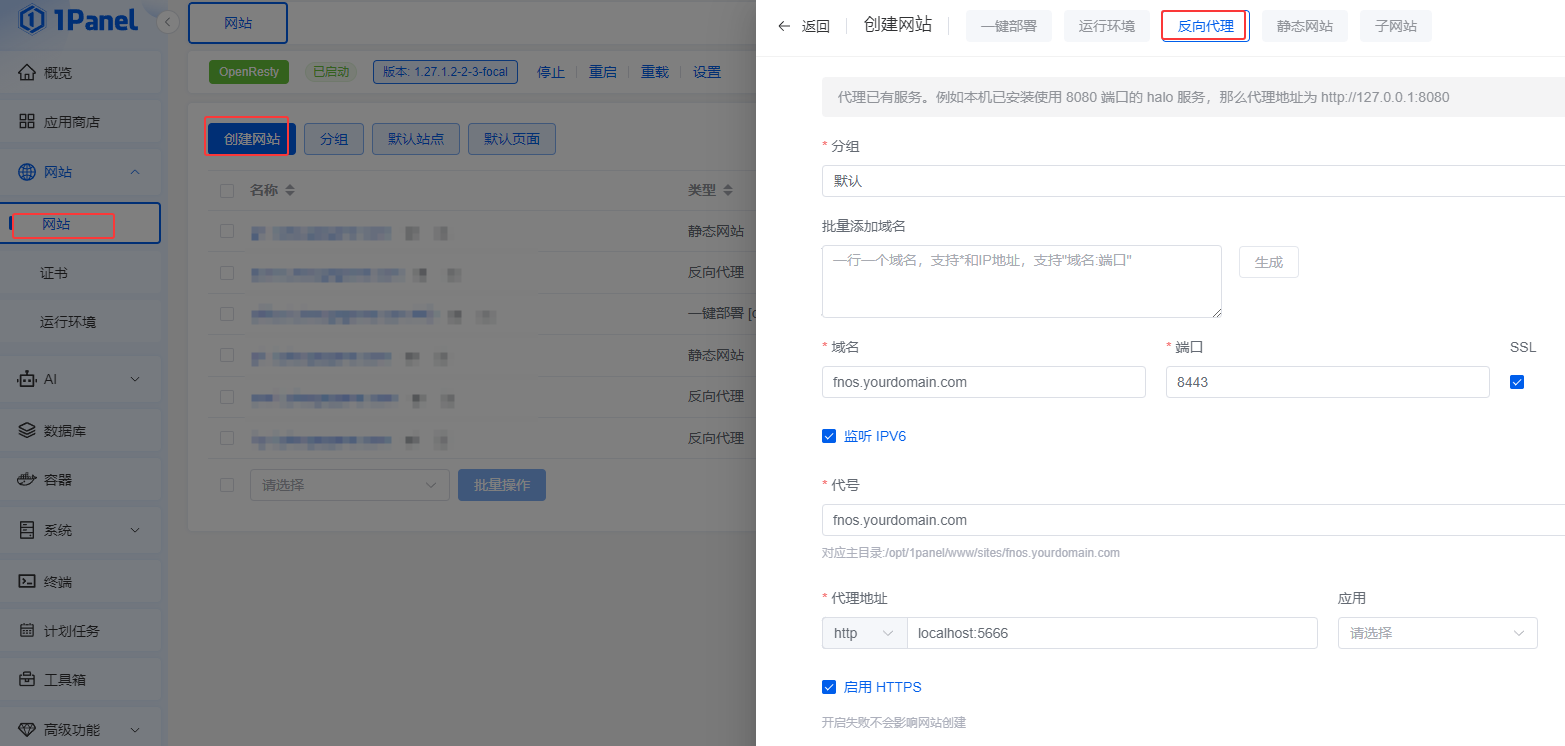This screenshot has height=746, width=1565.
Task: Open the http protocol dropdown
Action: pyautogui.click(x=864, y=633)
